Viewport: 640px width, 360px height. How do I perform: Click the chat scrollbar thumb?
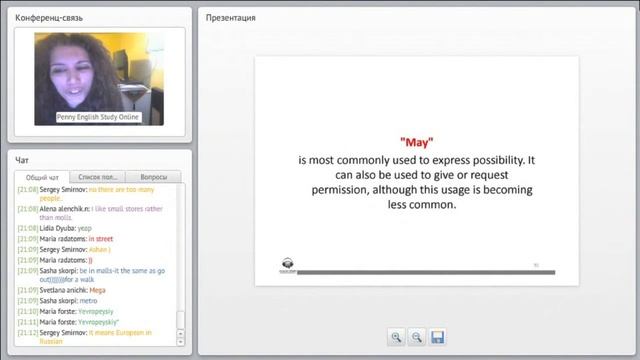[180, 320]
